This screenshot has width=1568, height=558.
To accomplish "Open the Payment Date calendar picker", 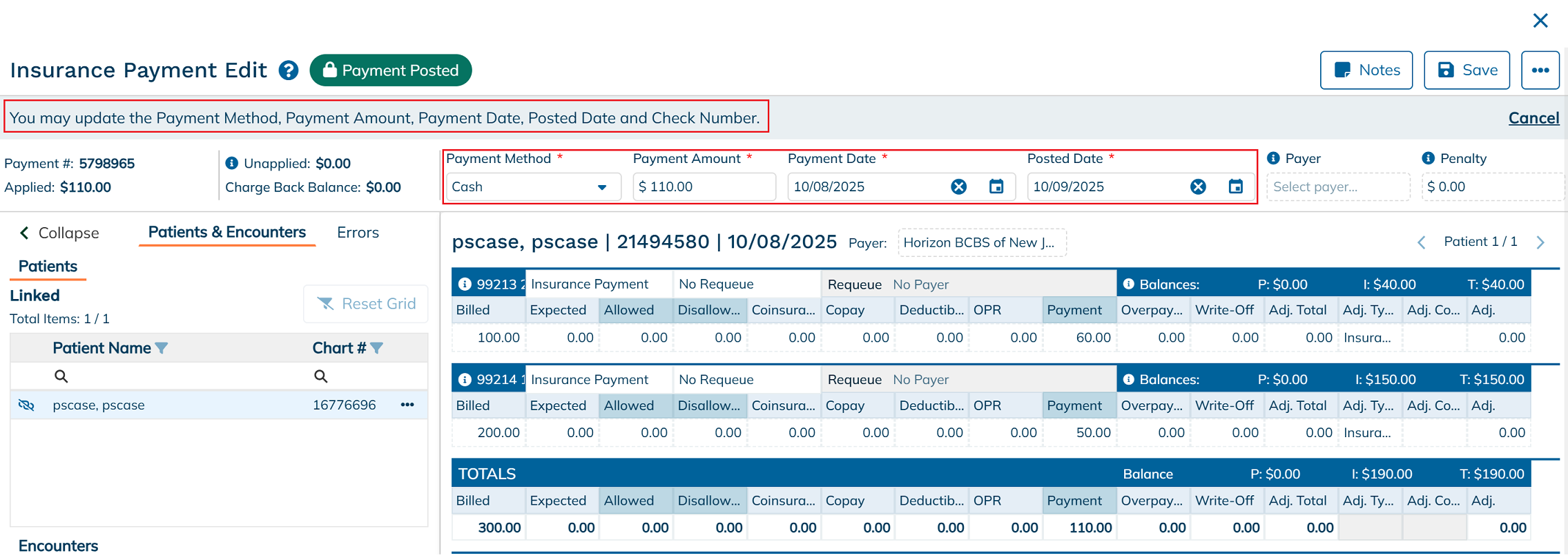I will [x=996, y=186].
